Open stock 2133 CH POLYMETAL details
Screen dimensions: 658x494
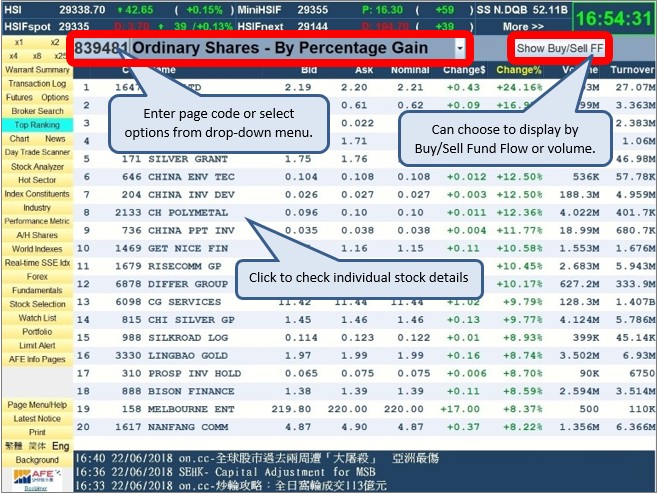tap(364, 212)
